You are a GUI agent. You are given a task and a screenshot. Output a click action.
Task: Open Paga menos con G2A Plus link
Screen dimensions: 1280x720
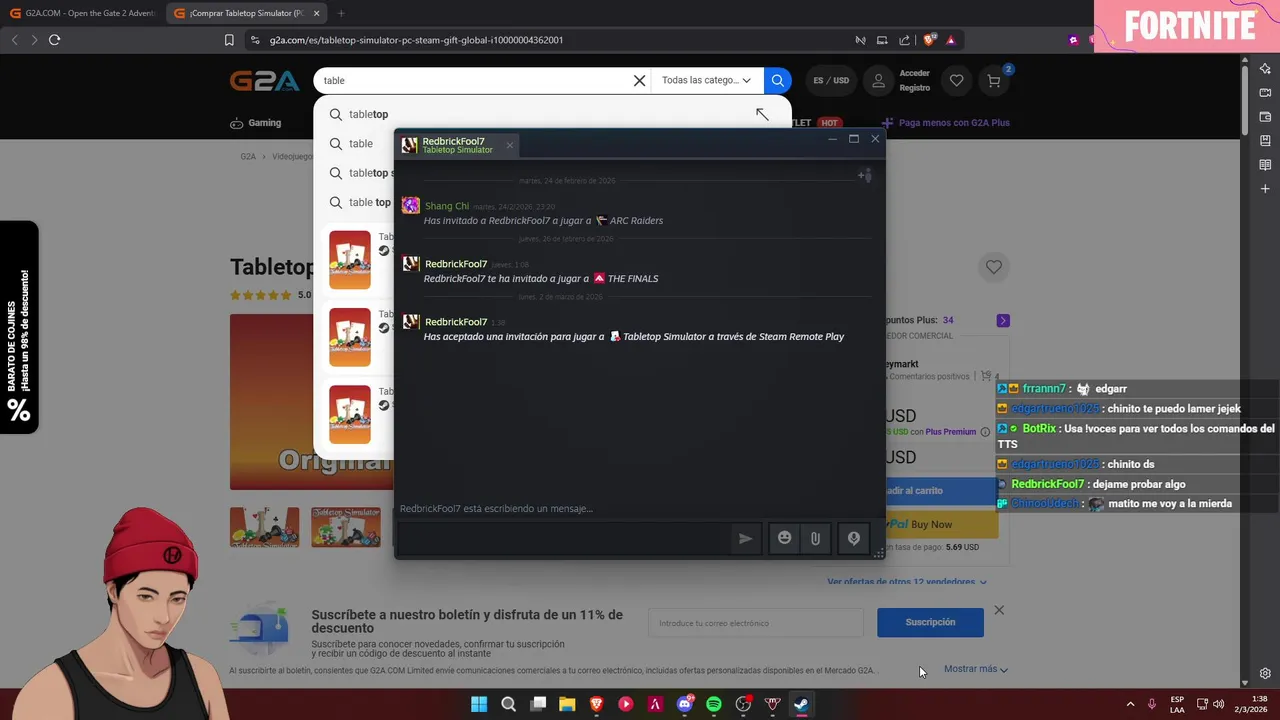(946, 123)
